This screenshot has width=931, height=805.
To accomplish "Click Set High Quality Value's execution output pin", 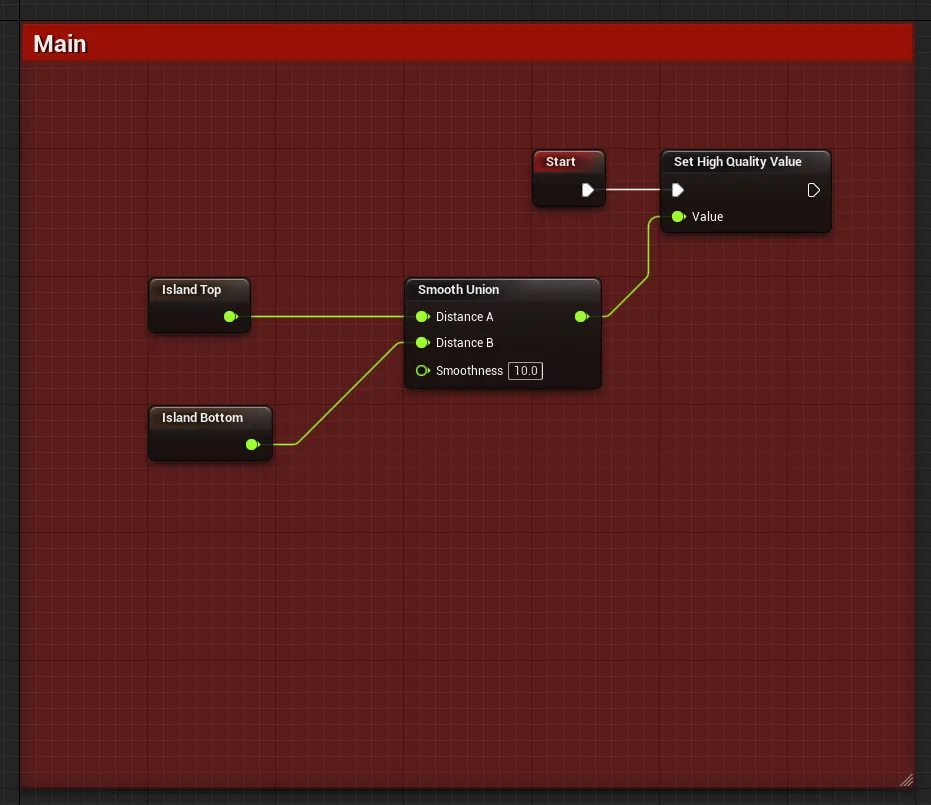I will point(813,190).
